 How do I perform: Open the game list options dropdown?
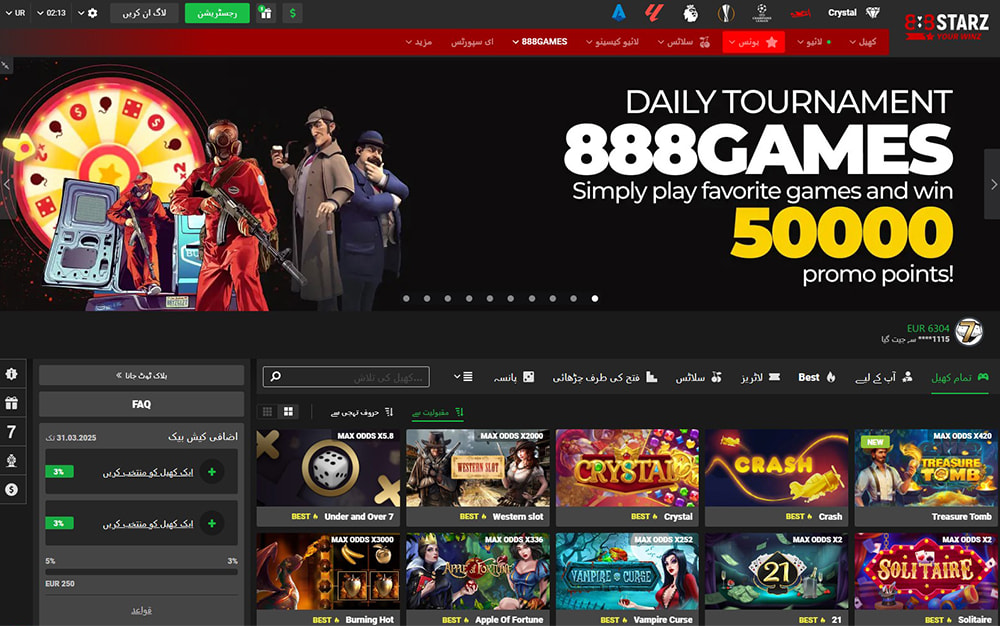463,377
